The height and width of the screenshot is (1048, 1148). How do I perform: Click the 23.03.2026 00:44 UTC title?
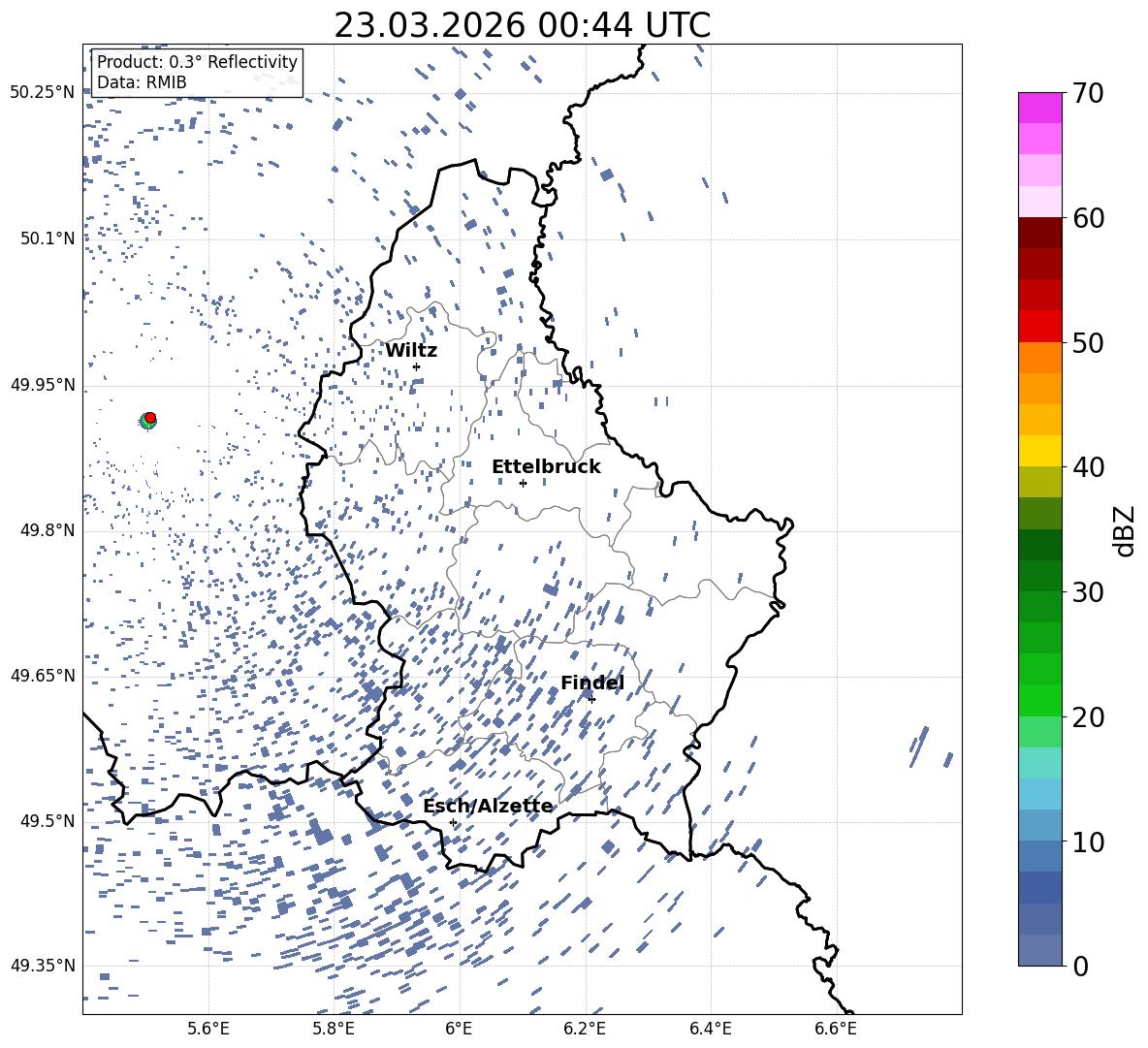(523, 25)
